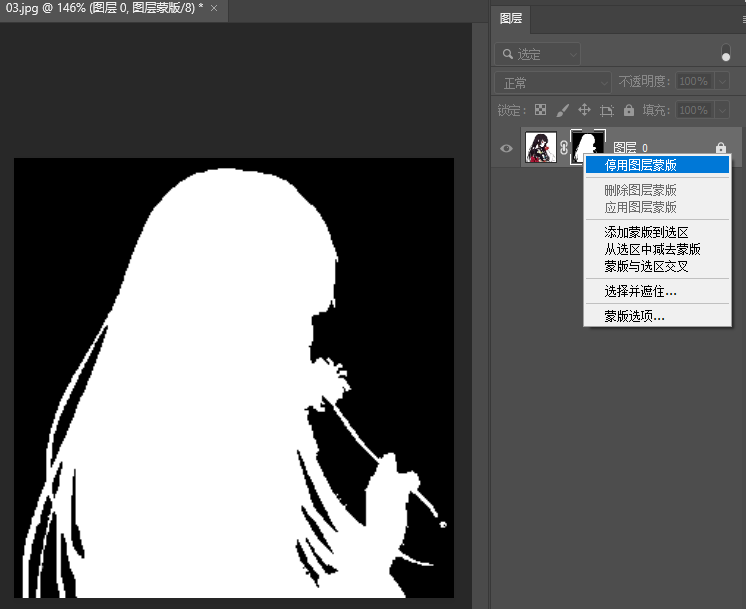Click the 03.jpg document tab
The width and height of the screenshot is (746, 609).
click(104, 8)
